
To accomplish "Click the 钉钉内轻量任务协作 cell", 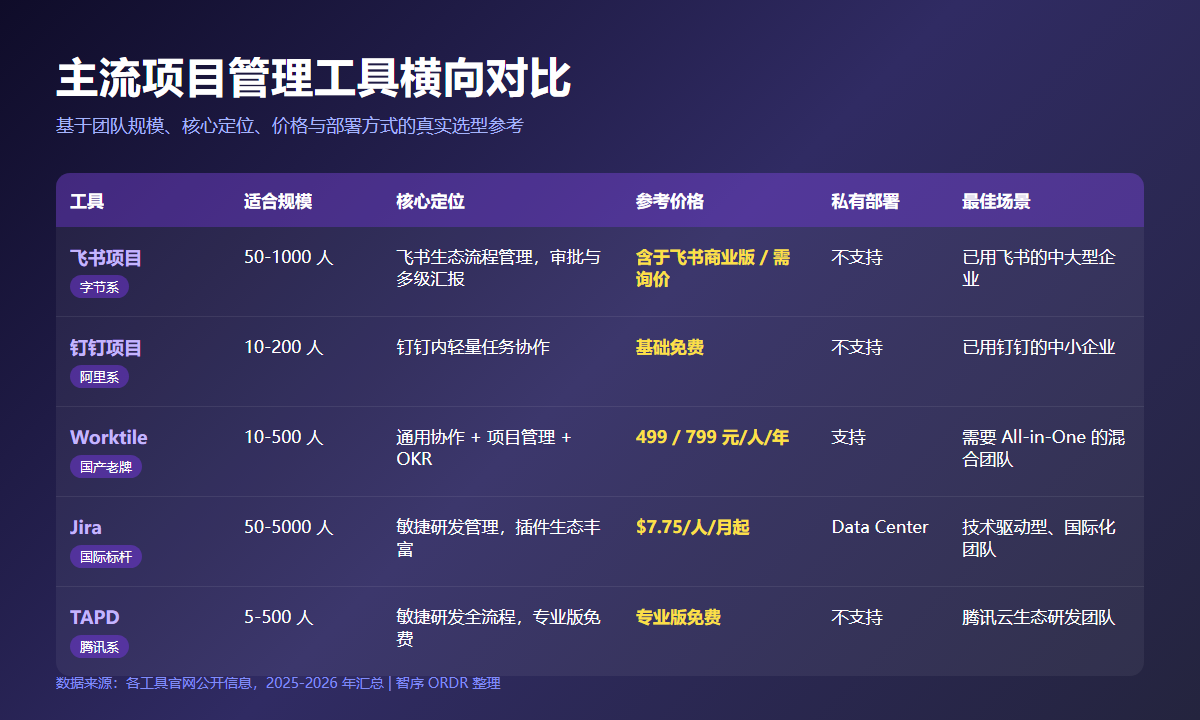I will tap(473, 347).
